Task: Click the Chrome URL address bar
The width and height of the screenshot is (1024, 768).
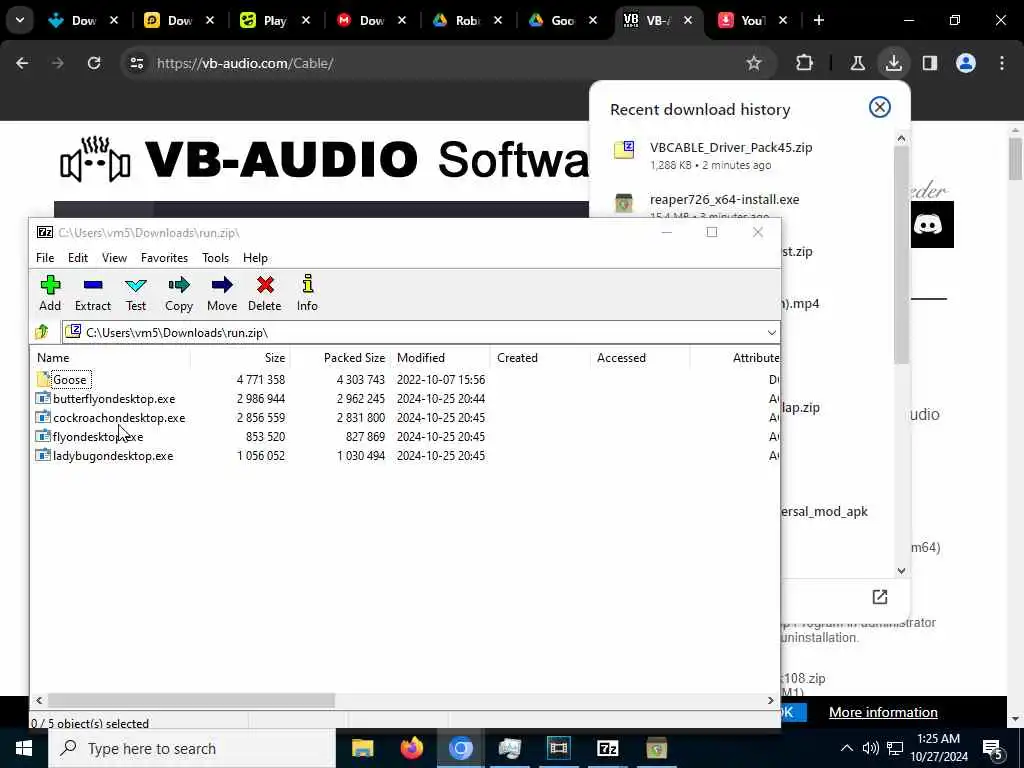Action: click(x=431, y=63)
